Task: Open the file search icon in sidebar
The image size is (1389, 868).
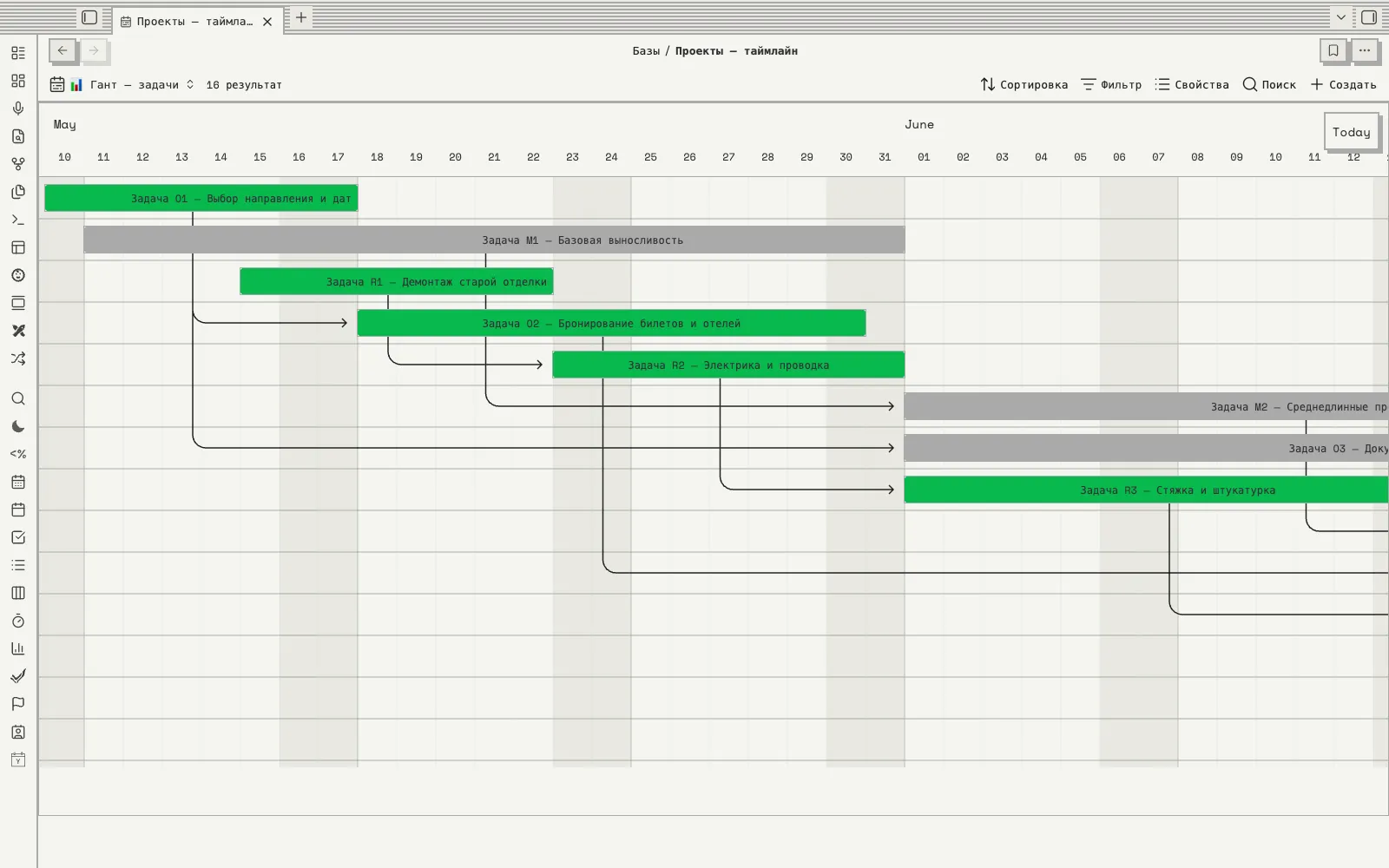Action: pos(18,136)
